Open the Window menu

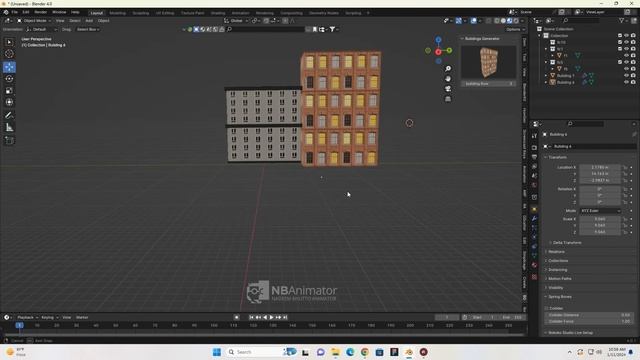coord(59,12)
